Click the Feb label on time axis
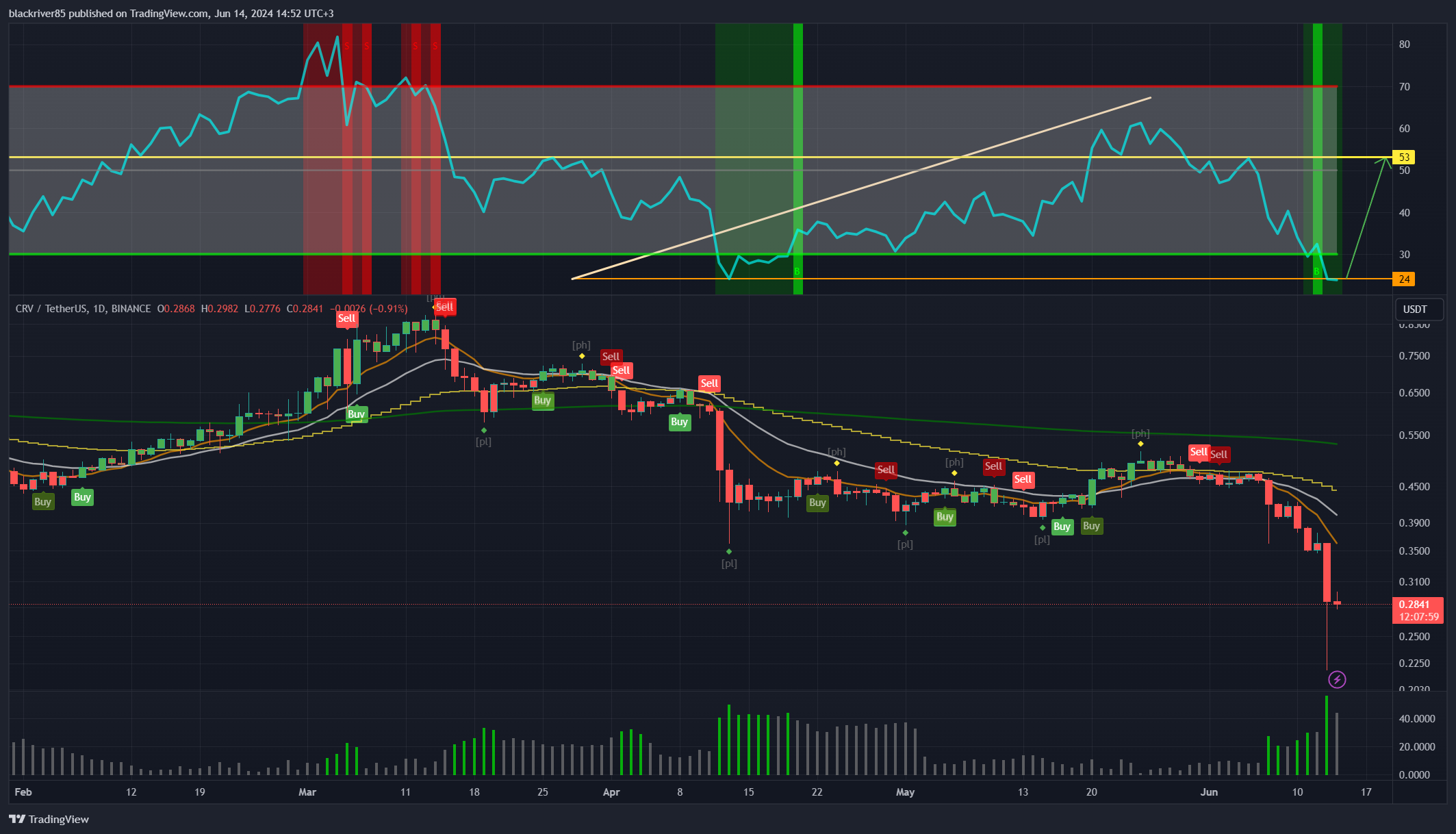The width and height of the screenshot is (1456, 834). (x=23, y=792)
